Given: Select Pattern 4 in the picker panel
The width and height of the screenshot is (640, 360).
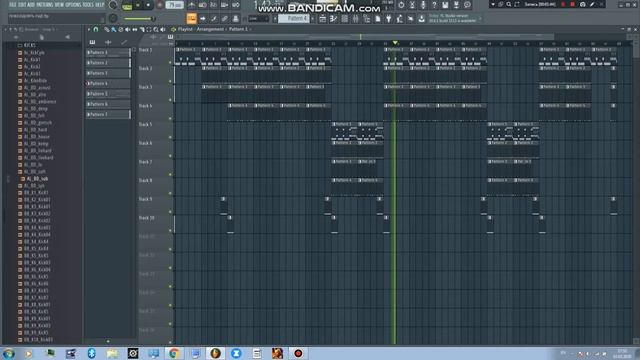Looking at the screenshot, I should coord(108,83).
